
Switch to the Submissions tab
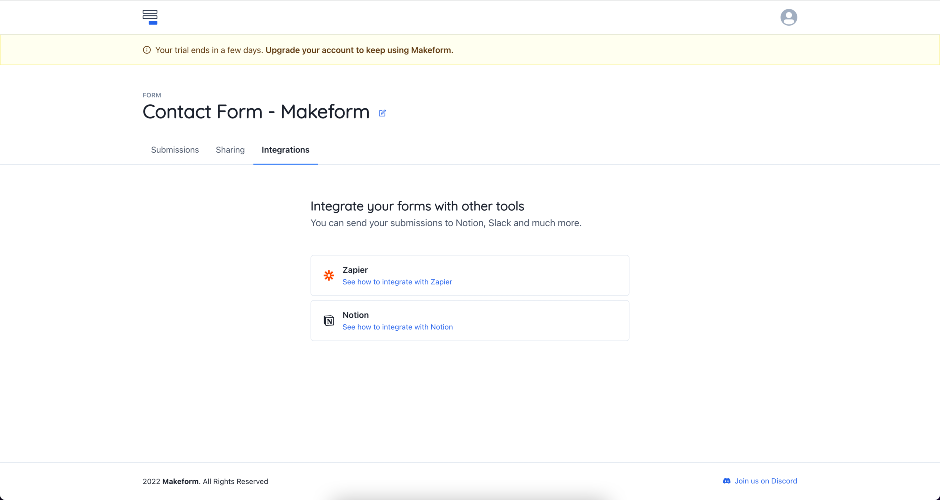pos(175,150)
